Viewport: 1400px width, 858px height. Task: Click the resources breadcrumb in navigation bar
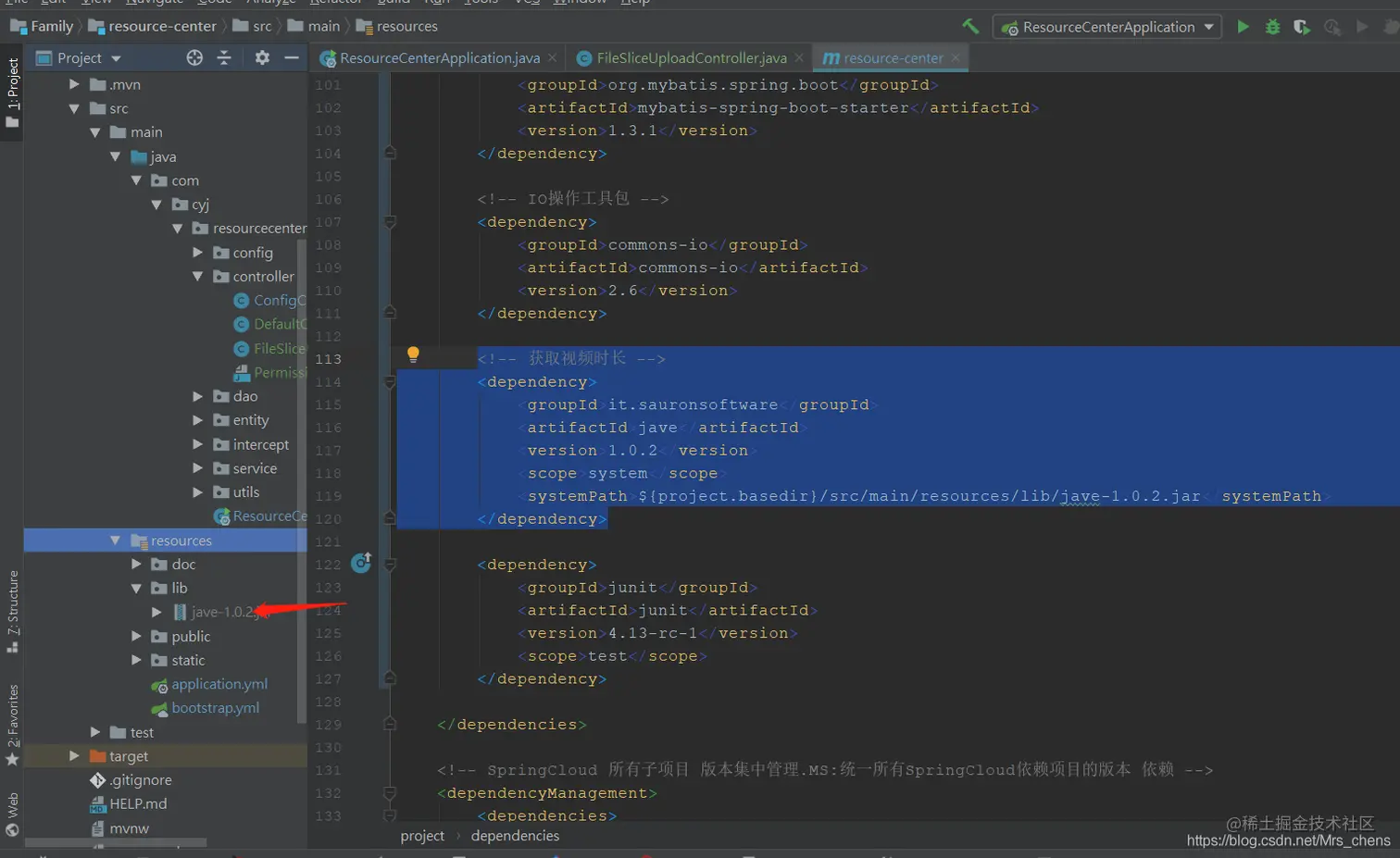point(396,26)
